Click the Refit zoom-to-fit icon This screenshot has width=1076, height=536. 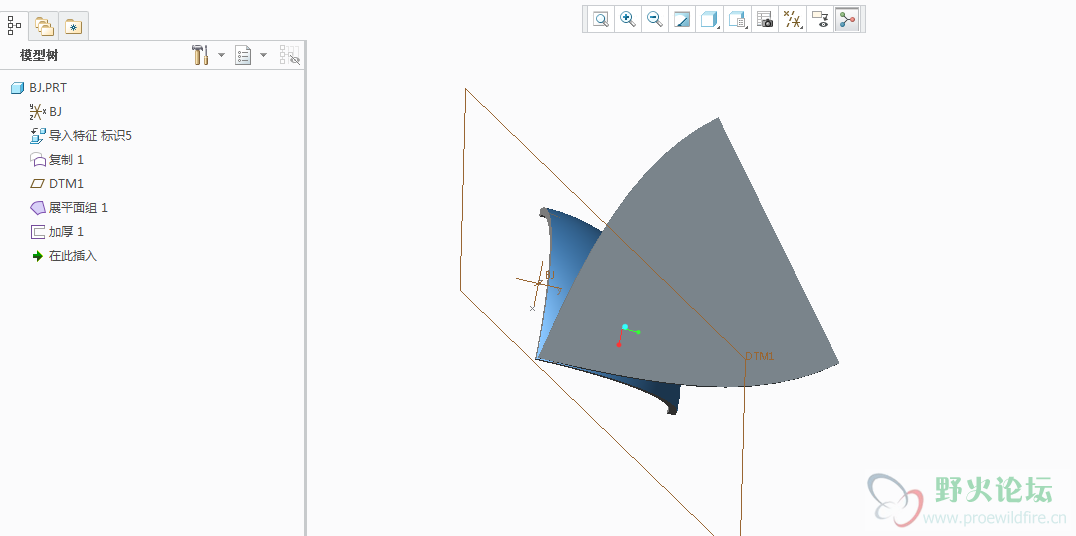point(601,19)
